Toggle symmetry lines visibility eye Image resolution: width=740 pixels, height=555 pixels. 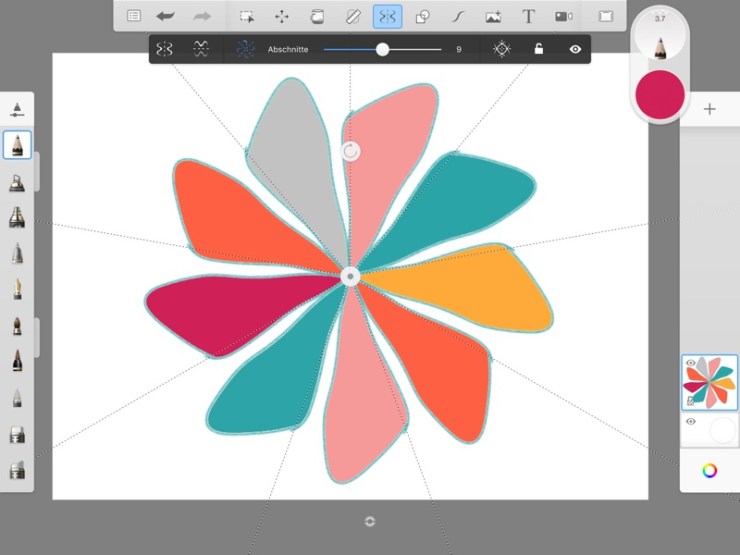(575, 49)
